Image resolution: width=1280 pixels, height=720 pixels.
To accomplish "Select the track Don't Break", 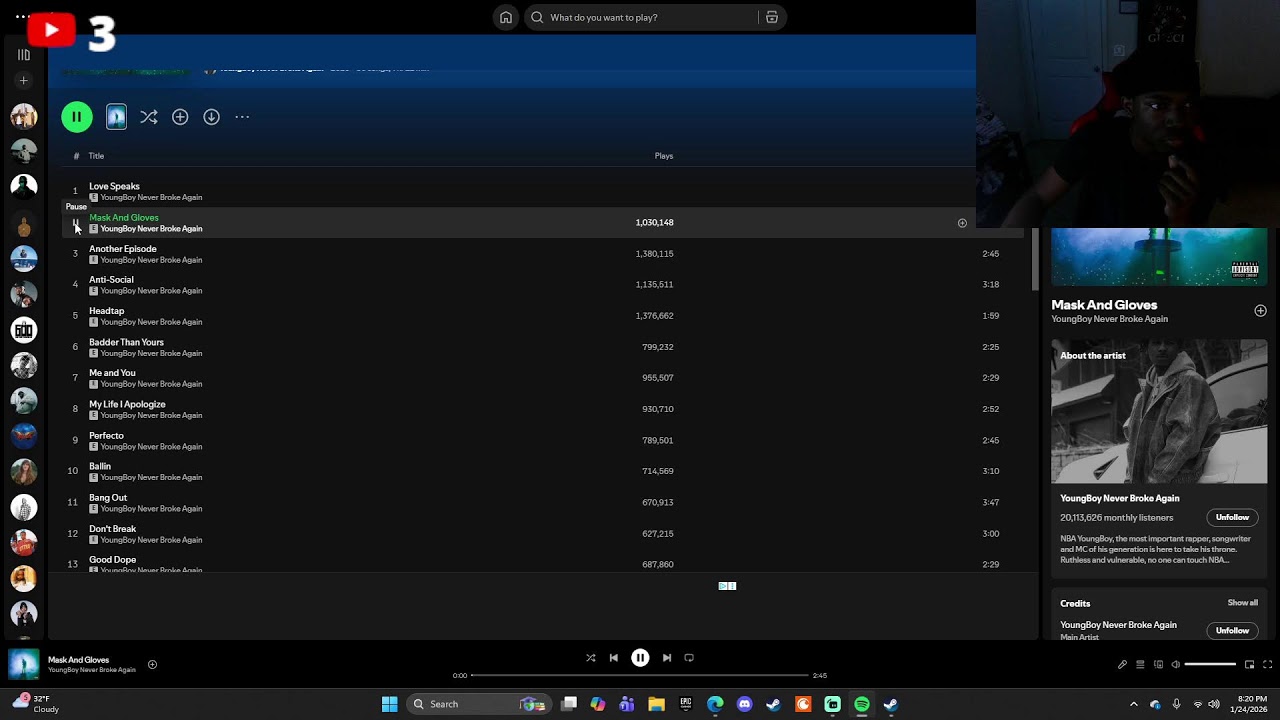I will click(112, 529).
